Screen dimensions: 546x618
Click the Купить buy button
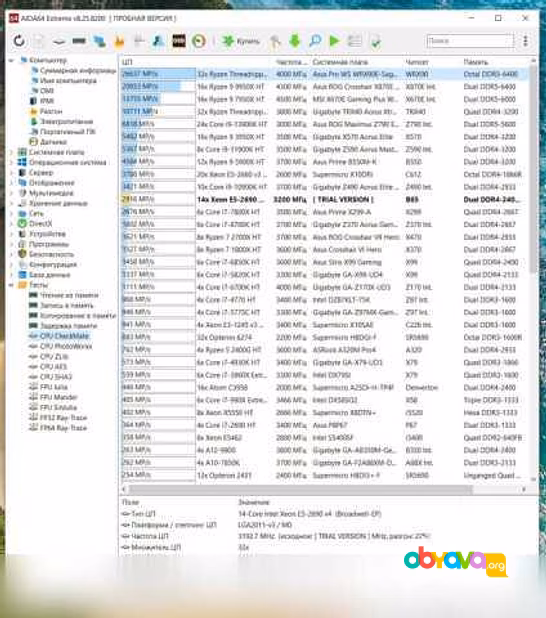(240, 41)
